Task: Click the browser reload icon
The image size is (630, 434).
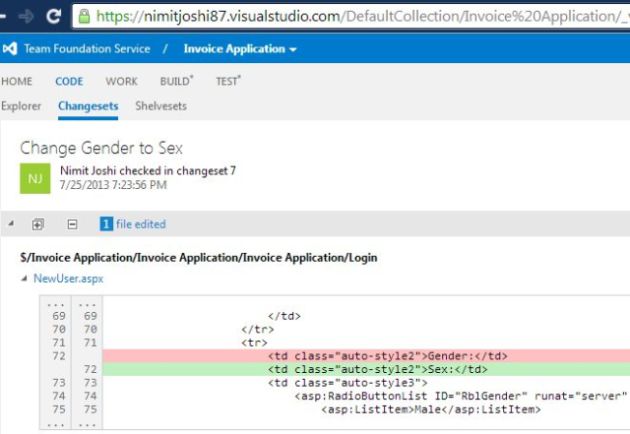Action: pos(53,16)
